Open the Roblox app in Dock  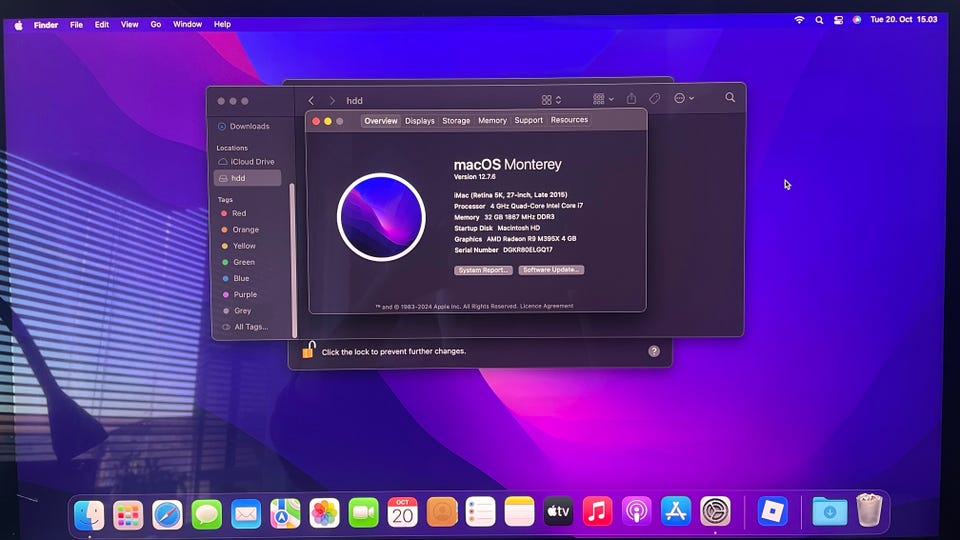[x=772, y=511]
